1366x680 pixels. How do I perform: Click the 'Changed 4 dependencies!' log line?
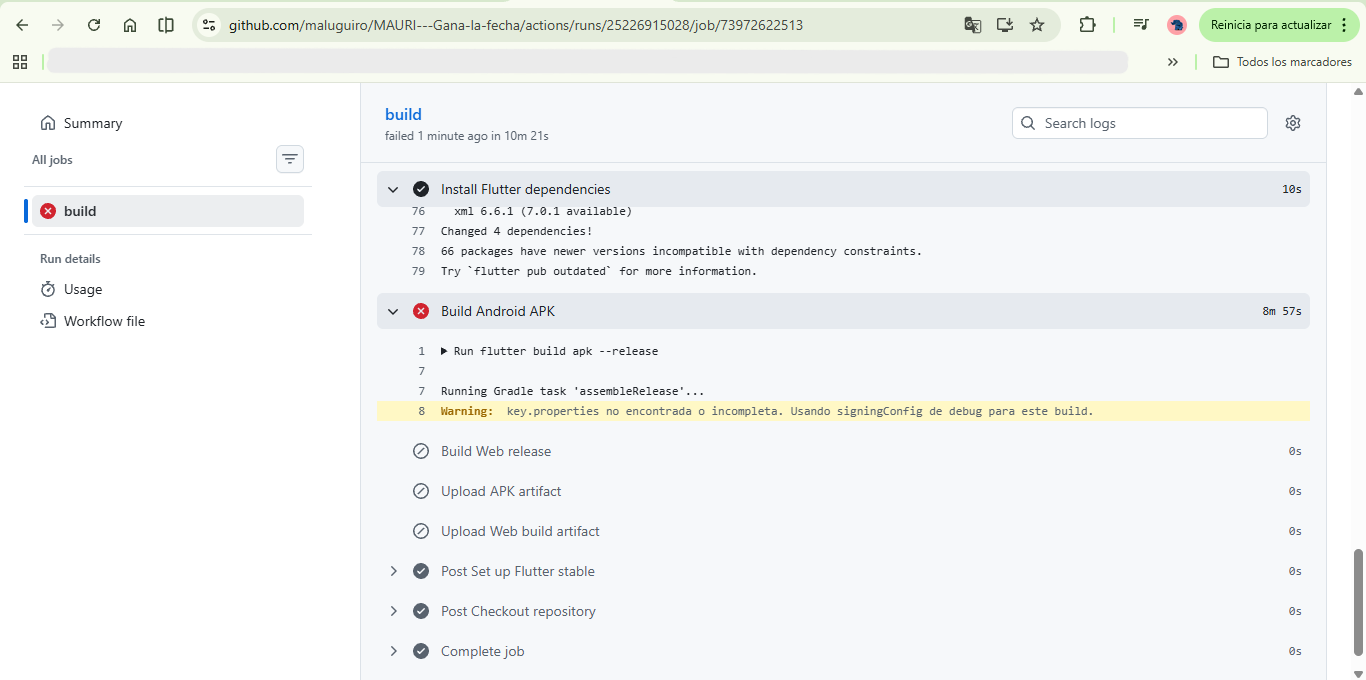click(x=516, y=231)
